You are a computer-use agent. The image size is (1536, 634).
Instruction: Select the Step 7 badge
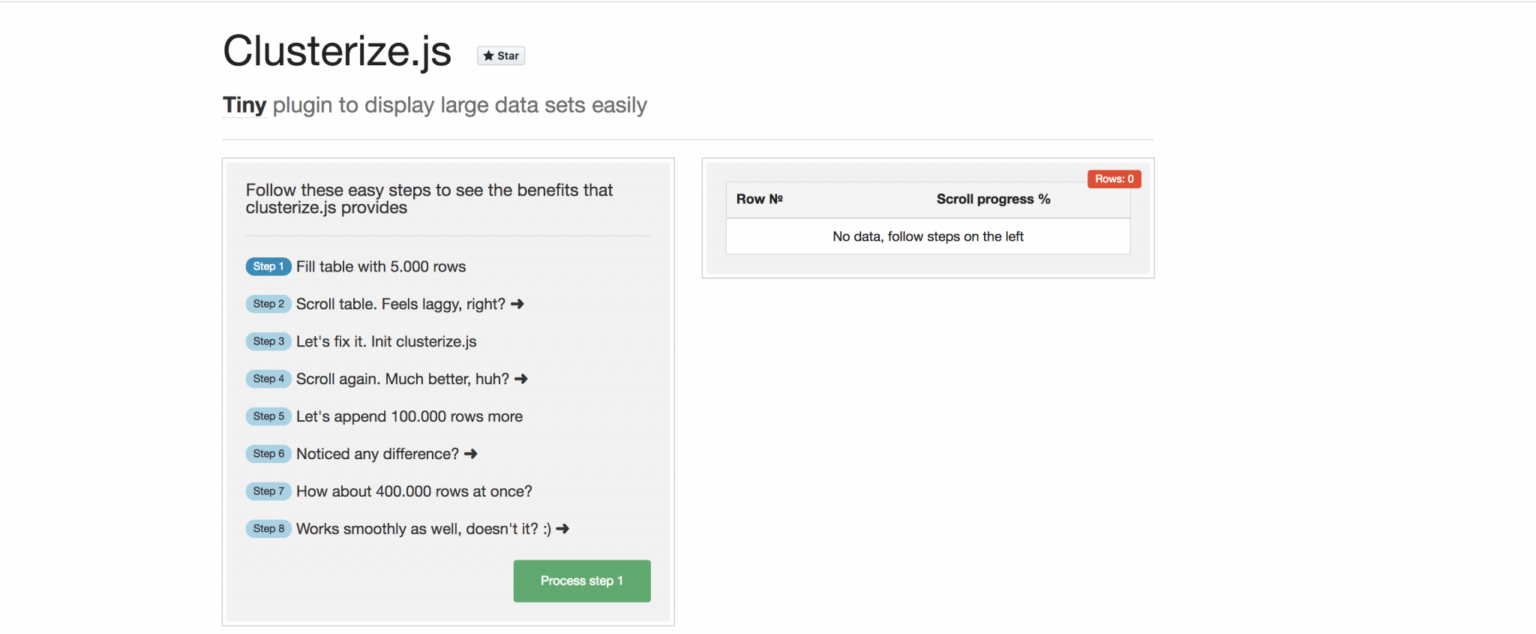[268, 491]
